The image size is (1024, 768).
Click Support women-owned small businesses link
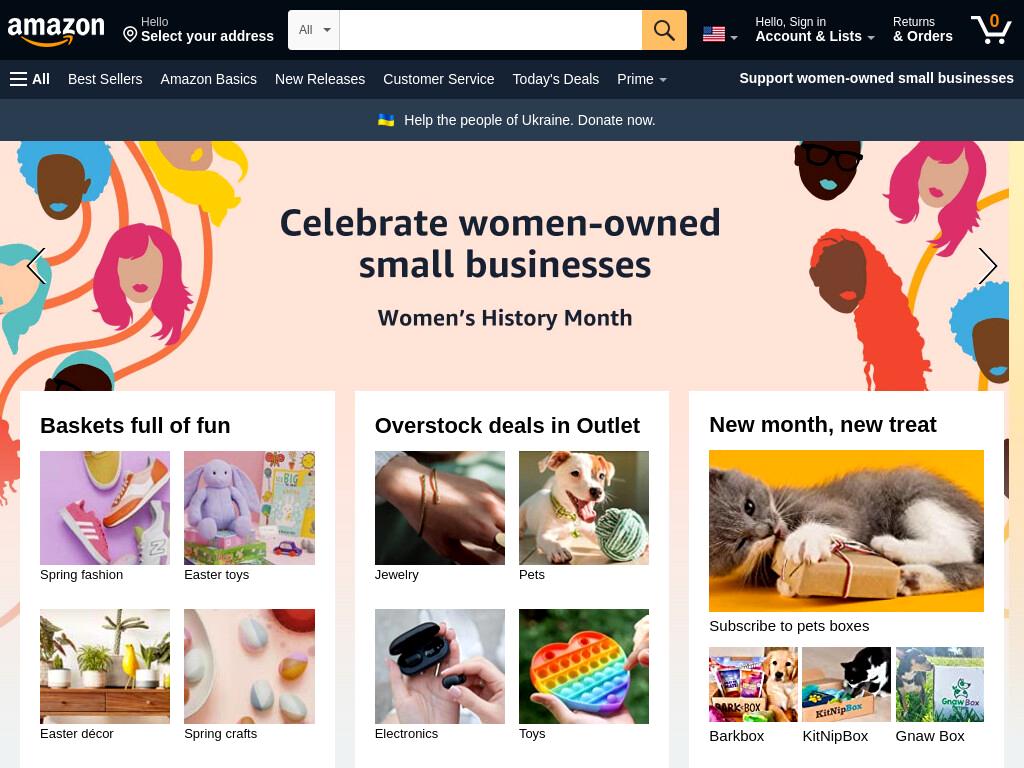click(876, 78)
